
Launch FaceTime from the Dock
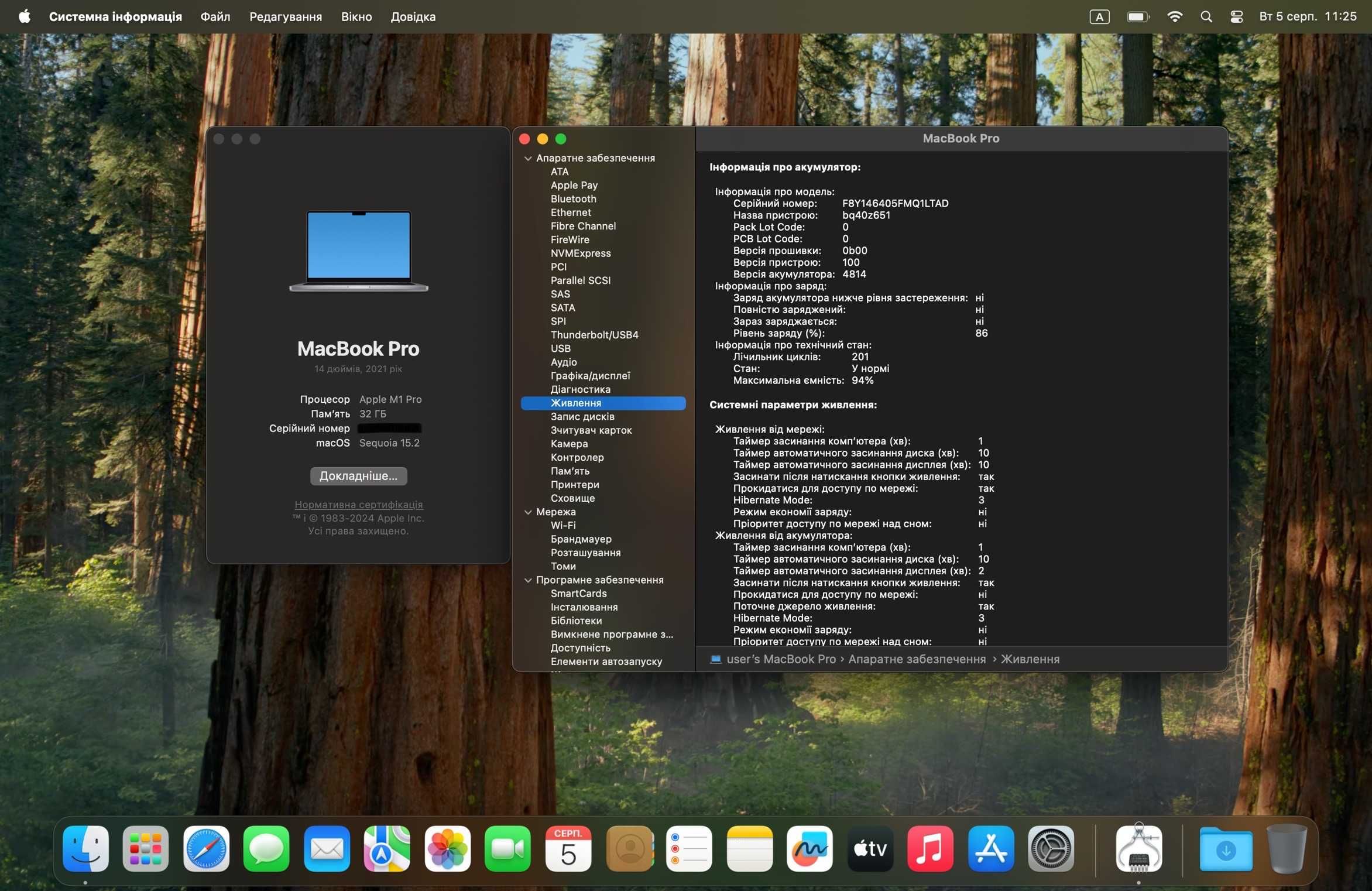click(507, 848)
